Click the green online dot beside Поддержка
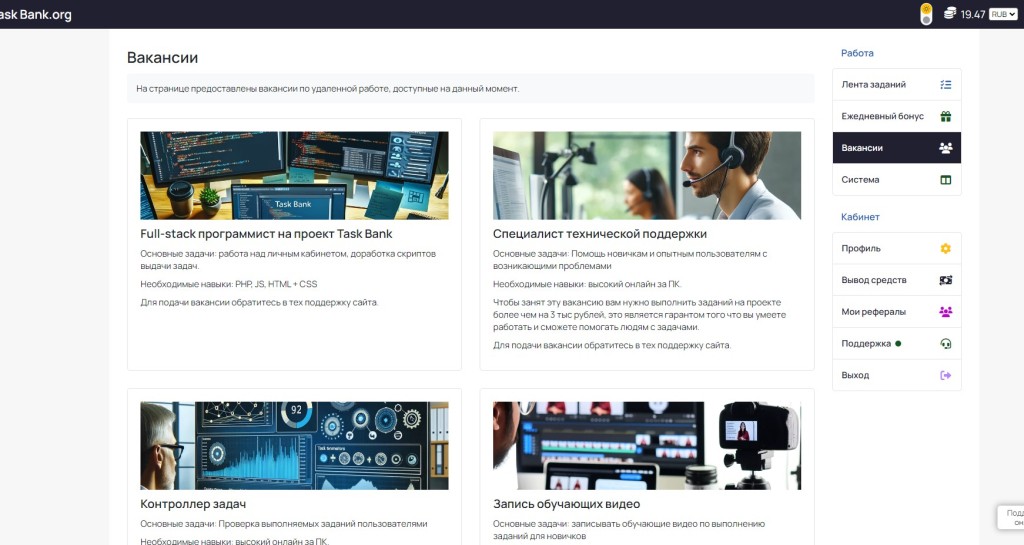Image resolution: width=1024 pixels, height=545 pixels. [x=898, y=343]
